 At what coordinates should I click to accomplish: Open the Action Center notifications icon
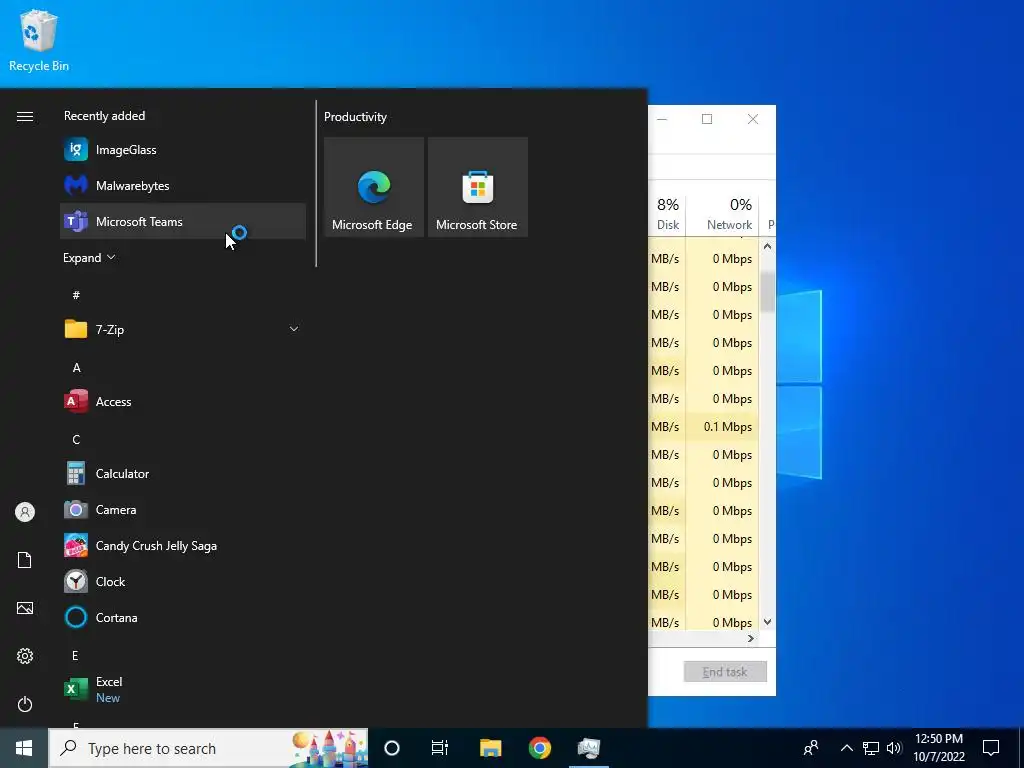[991, 748]
